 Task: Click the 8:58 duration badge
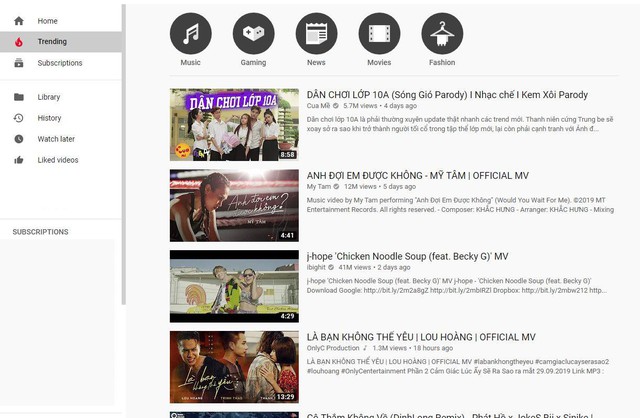coord(287,155)
